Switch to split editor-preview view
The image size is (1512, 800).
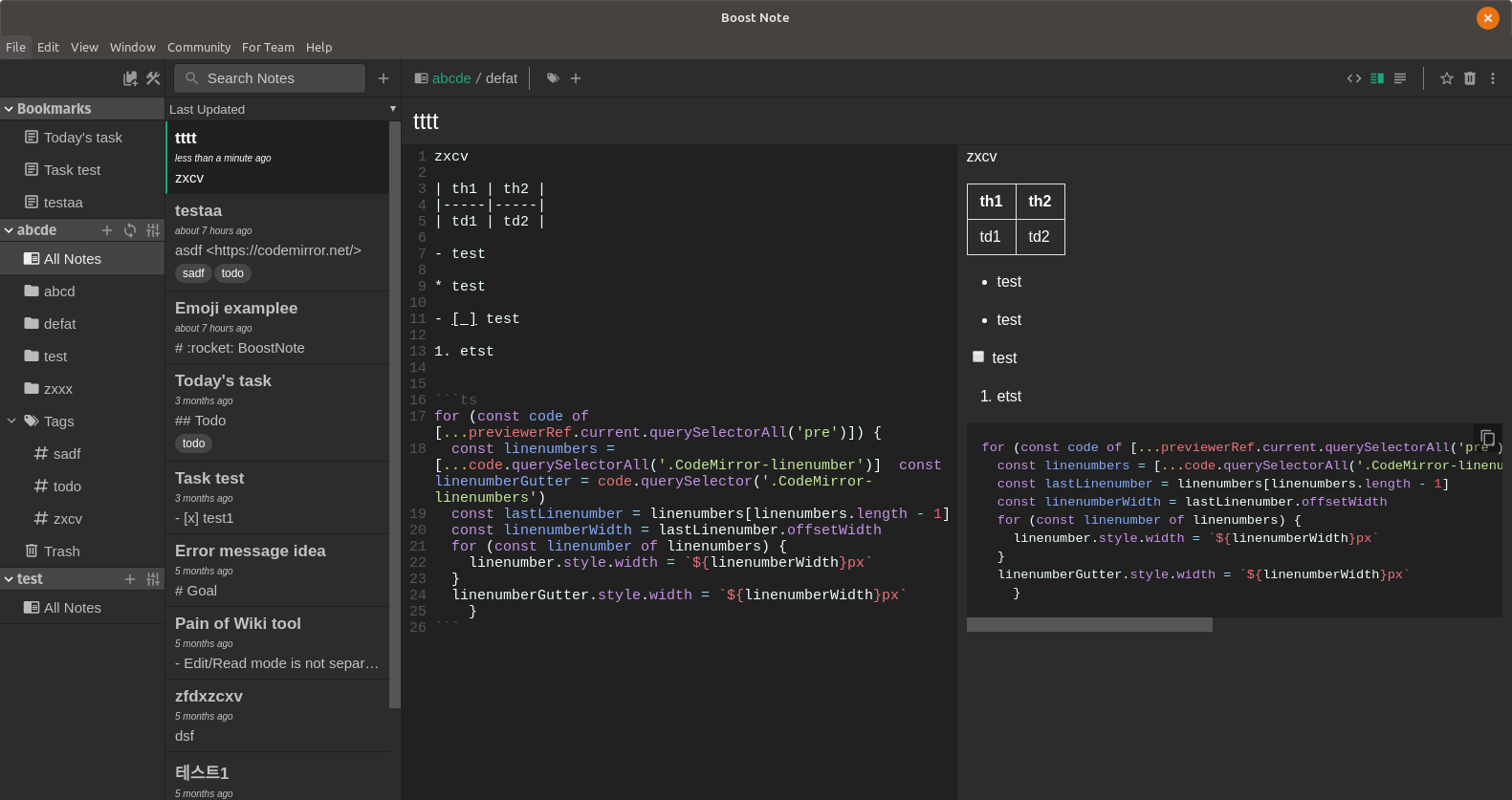tap(1377, 78)
